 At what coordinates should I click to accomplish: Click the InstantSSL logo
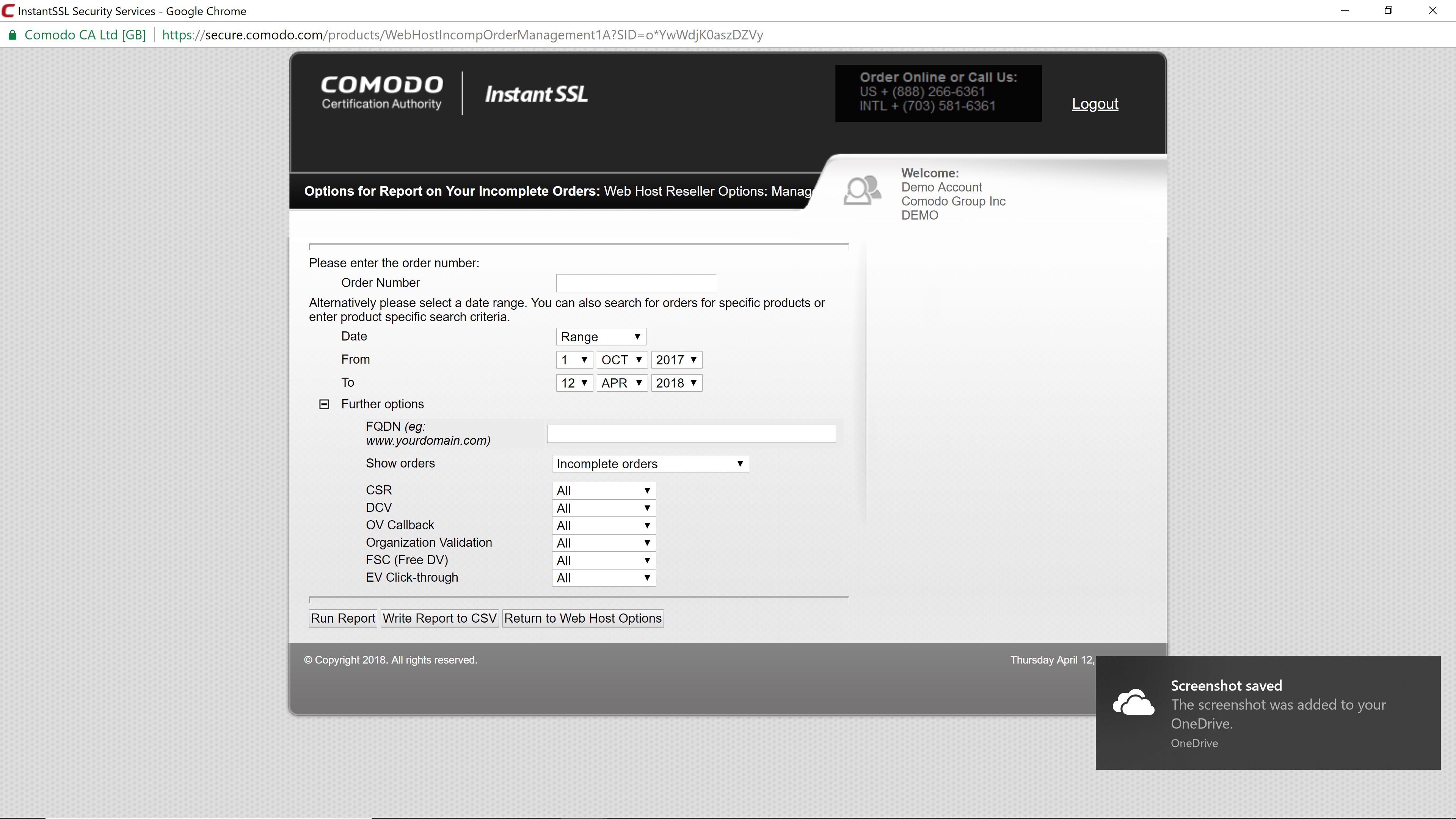(537, 94)
